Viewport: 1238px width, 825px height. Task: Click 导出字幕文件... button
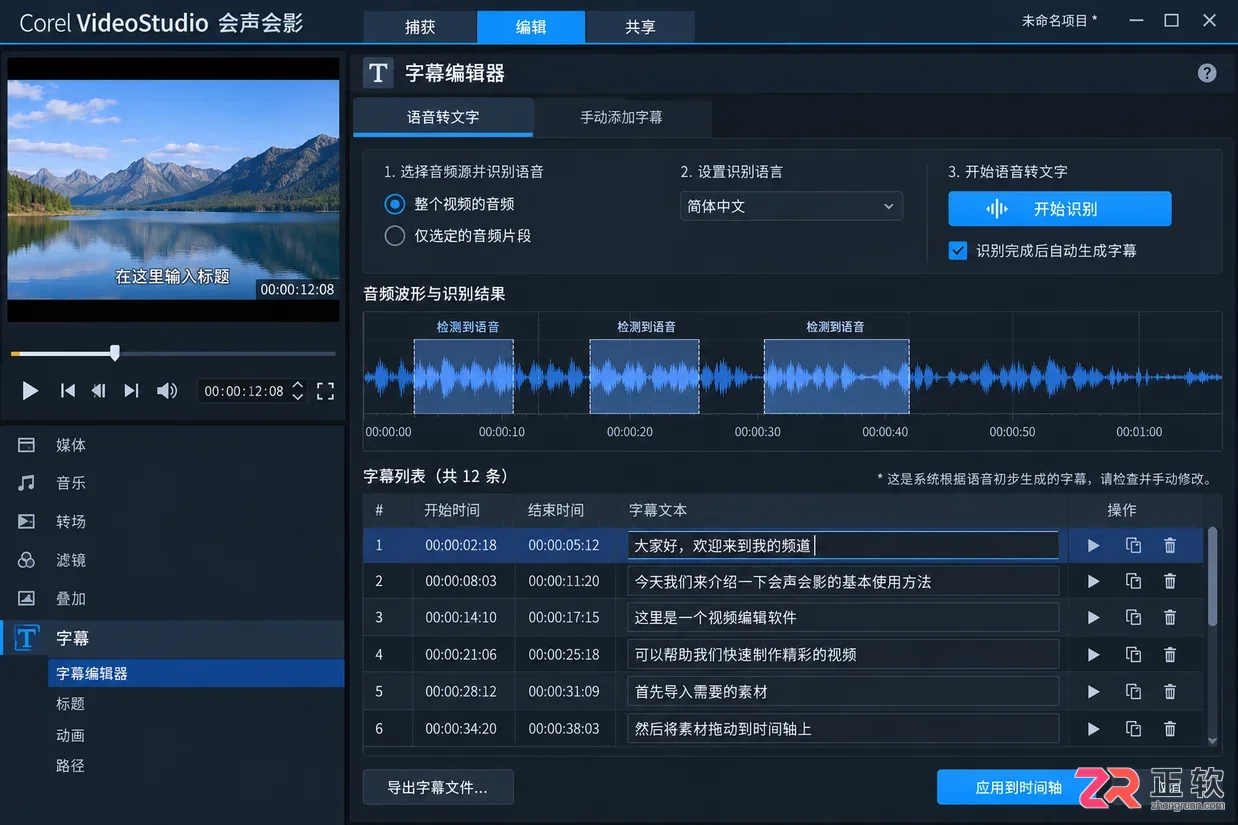pos(438,787)
